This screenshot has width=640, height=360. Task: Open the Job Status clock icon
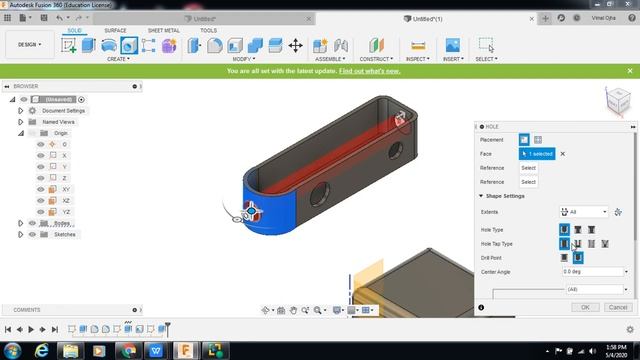tap(577, 18)
